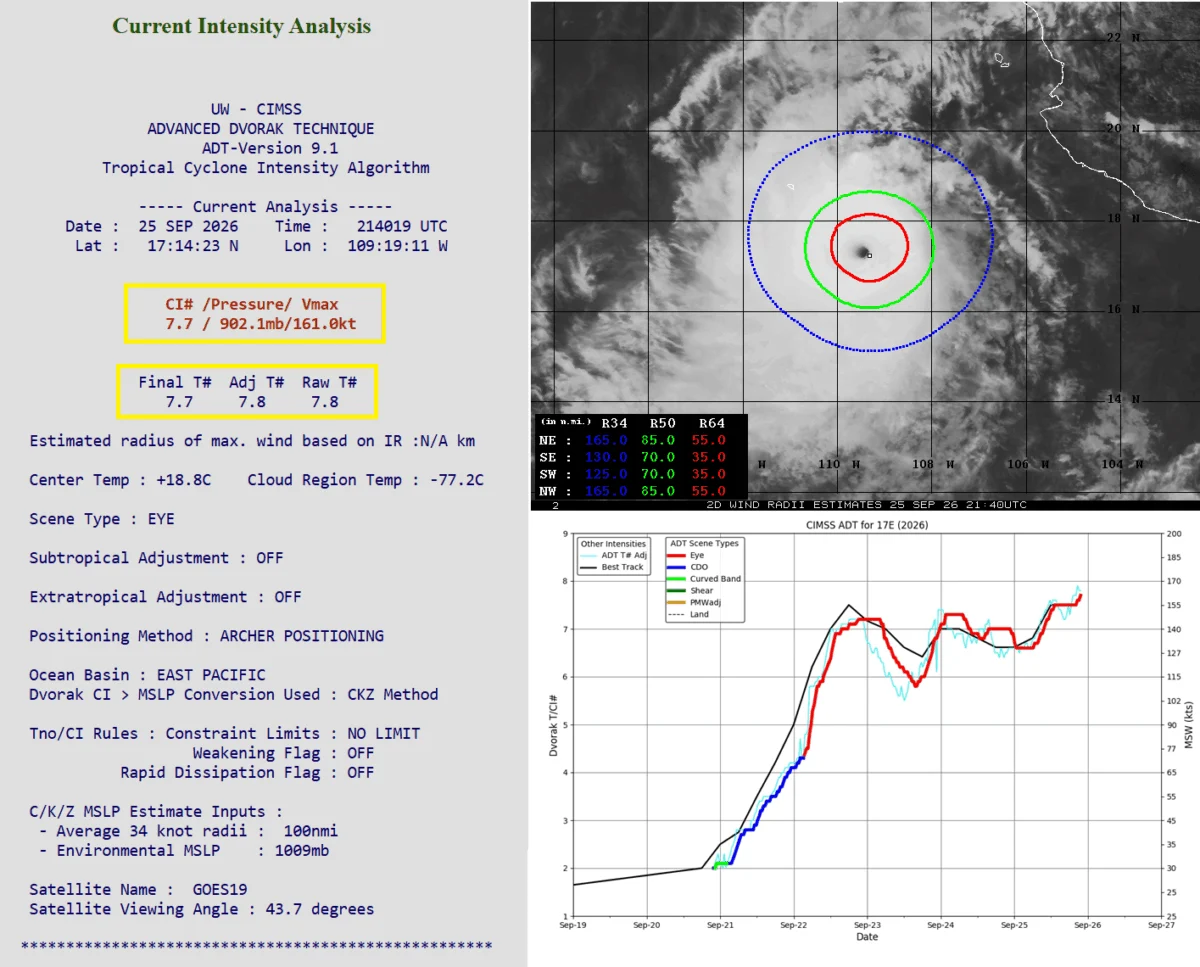Select the "UW - CIMSS" line
Image resolution: width=1200 pixels, height=967 pixels.
pos(256,109)
